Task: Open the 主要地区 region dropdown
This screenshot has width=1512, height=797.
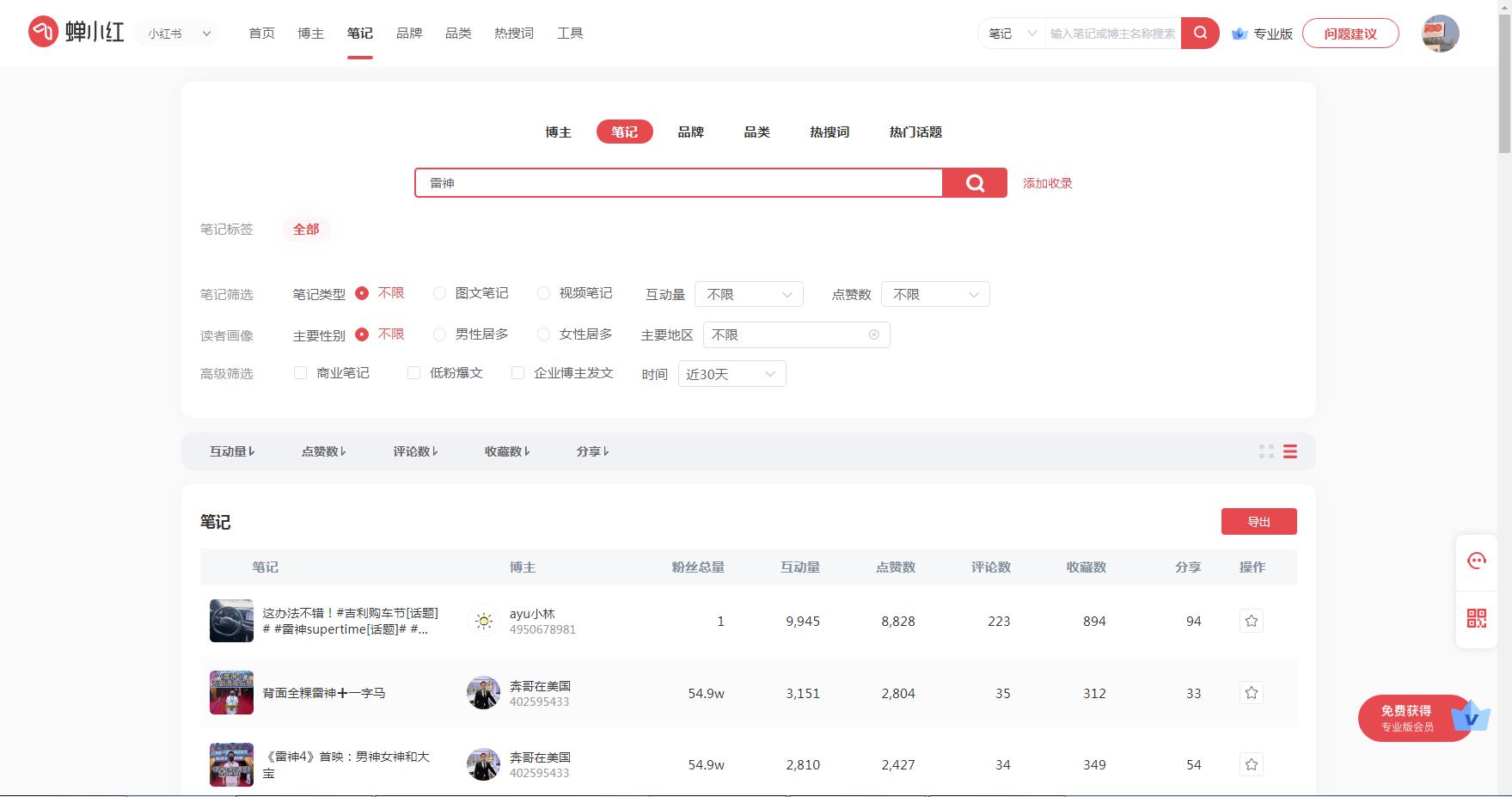Action: (796, 334)
